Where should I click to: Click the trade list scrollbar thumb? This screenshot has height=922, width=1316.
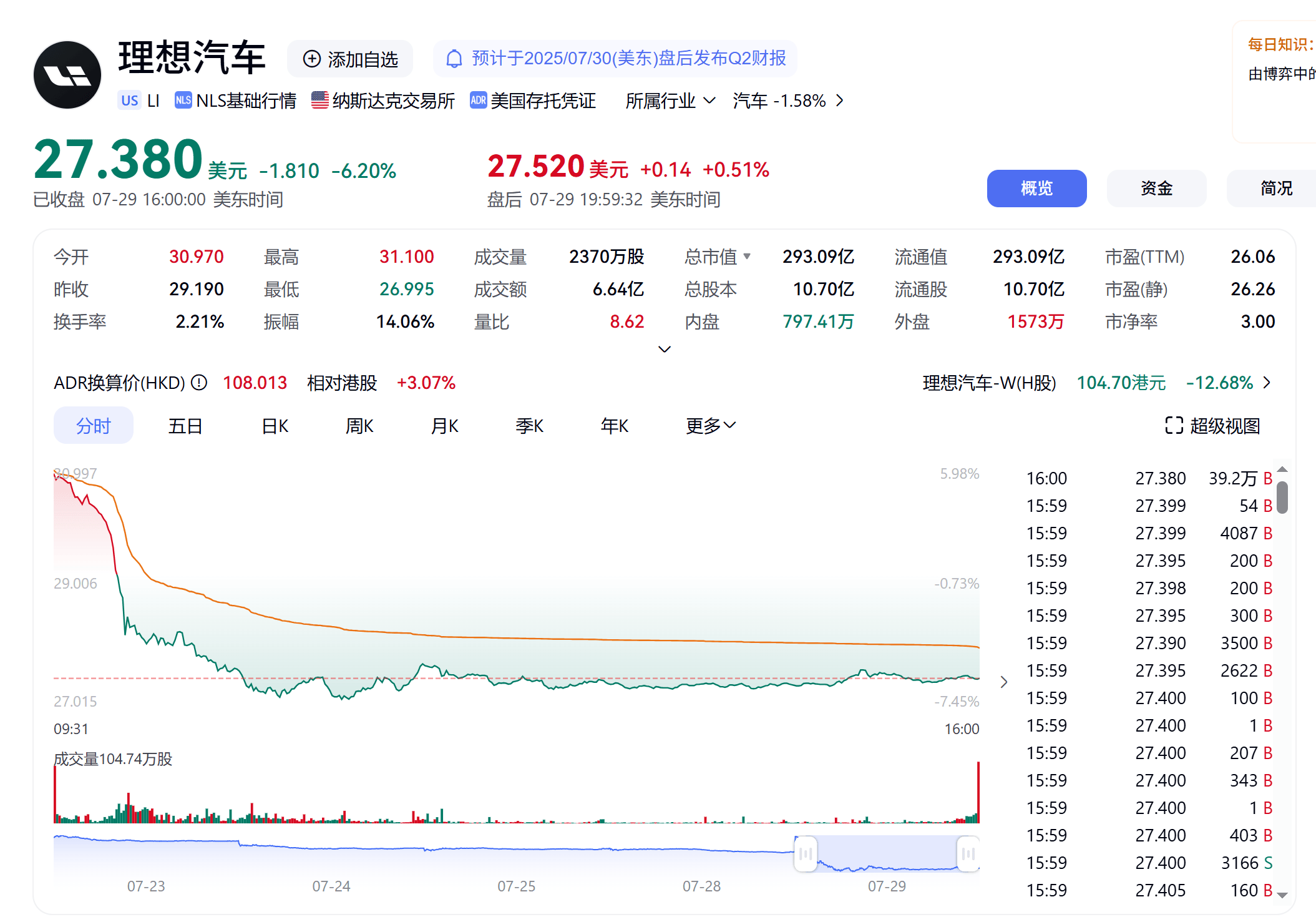pos(1282,497)
